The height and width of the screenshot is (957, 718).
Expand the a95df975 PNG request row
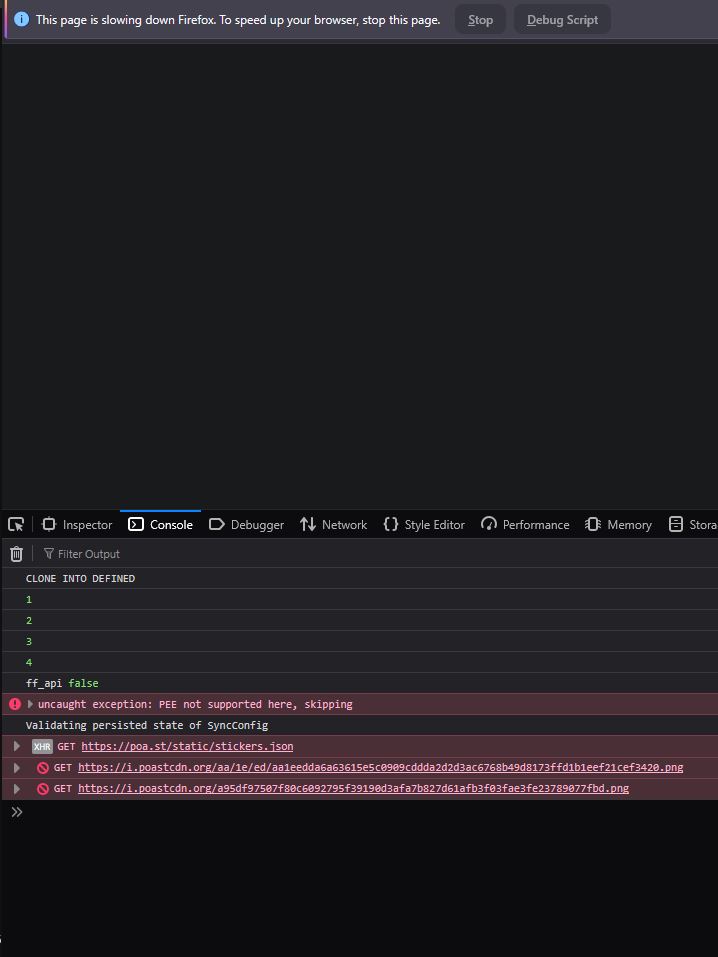[x=16, y=789]
